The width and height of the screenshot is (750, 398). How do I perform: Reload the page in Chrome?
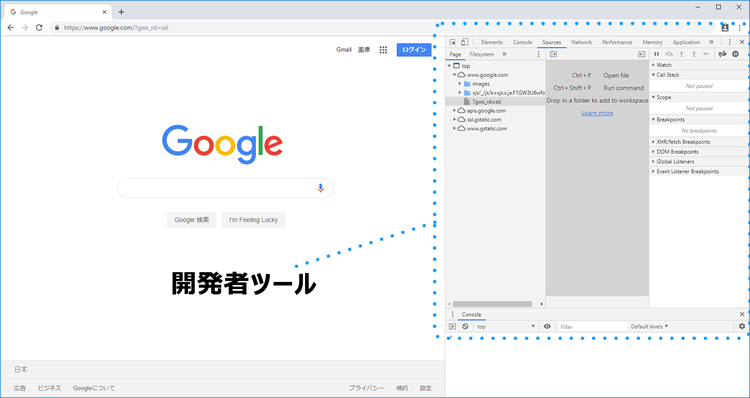point(39,28)
